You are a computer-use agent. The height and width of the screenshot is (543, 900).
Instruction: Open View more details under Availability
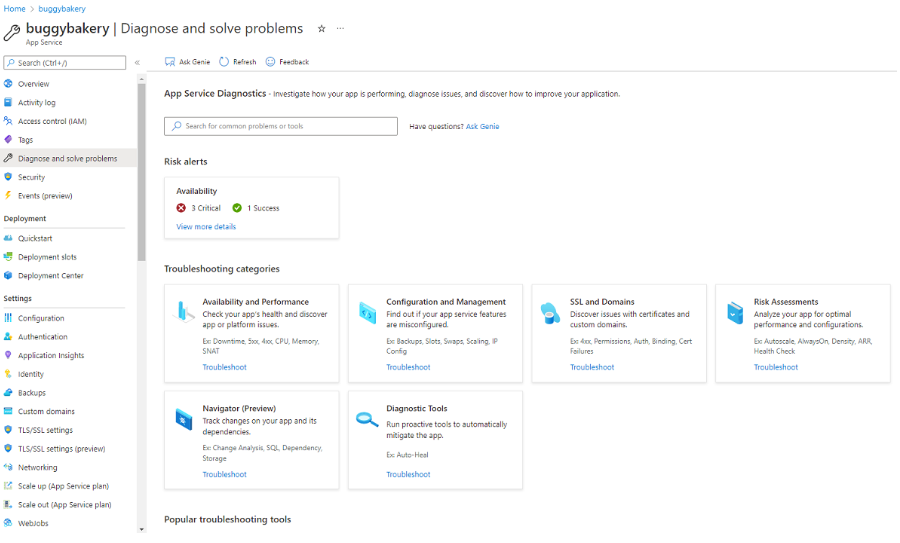[x=206, y=227]
